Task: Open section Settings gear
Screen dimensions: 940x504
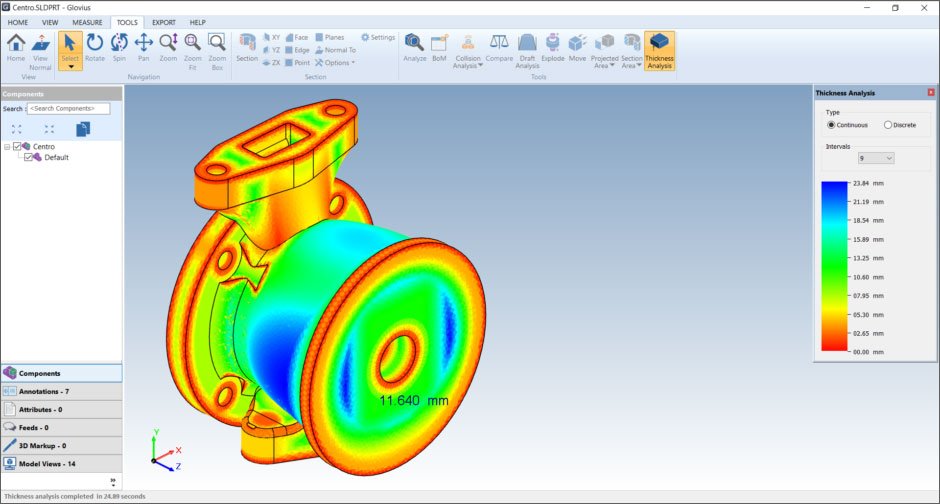Action: [378, 37]
